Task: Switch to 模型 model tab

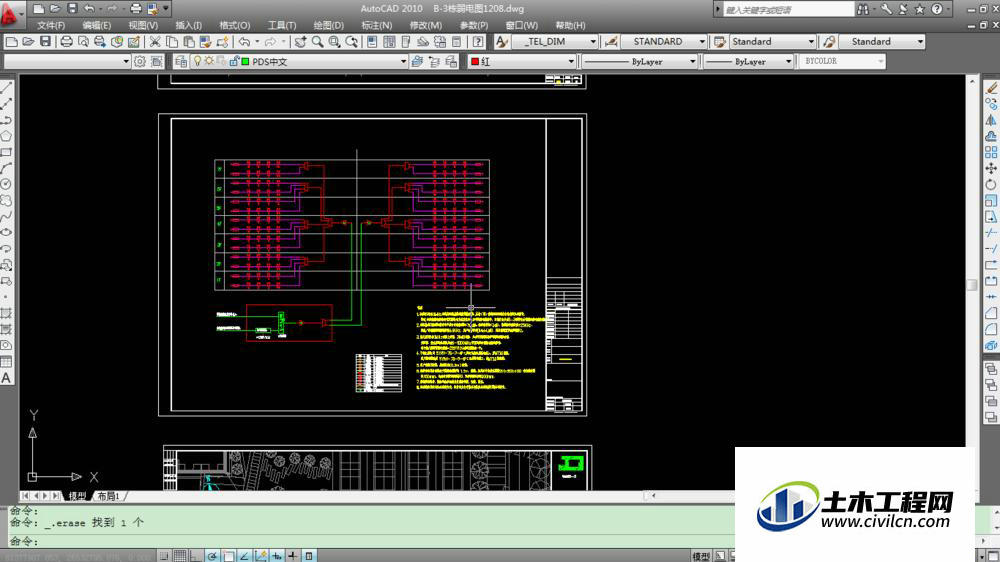Action: click(77, 496)
